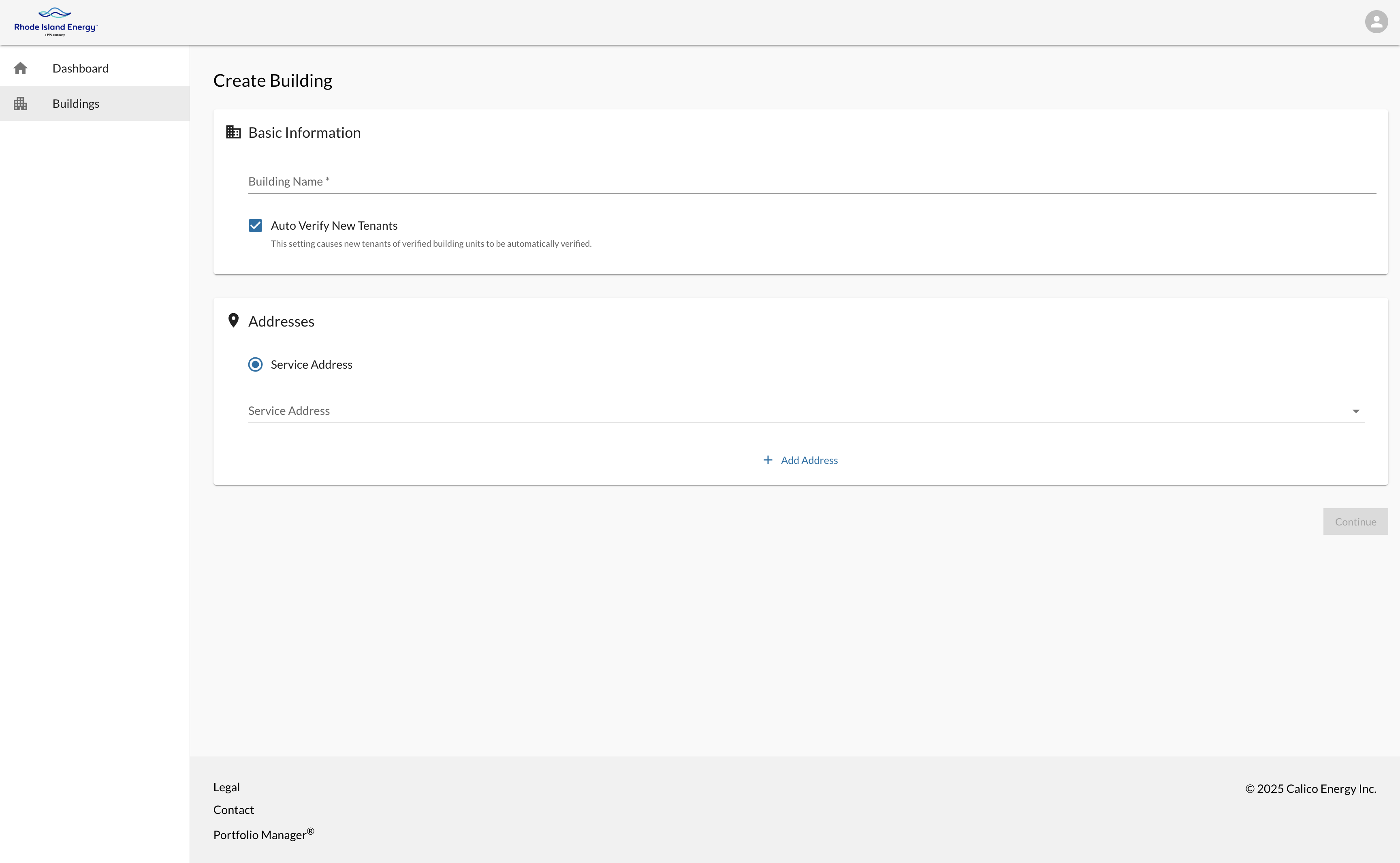The image size is (1400, 863).
Task: Expand the Service Address dropdown arrow
Action: point(1355,411)
